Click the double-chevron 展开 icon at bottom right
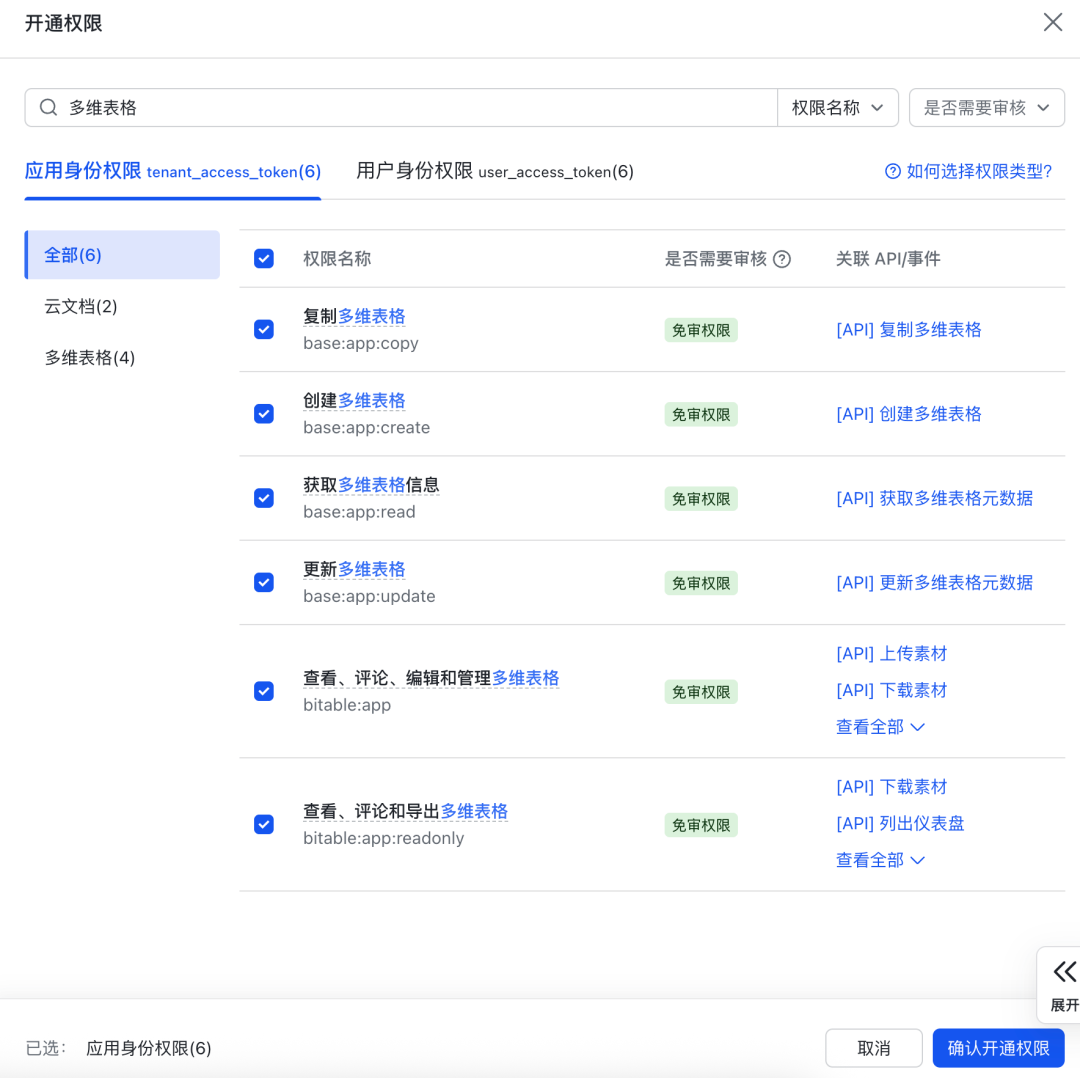The width and height of the screenshot is (1080, 1078). 1066,971
